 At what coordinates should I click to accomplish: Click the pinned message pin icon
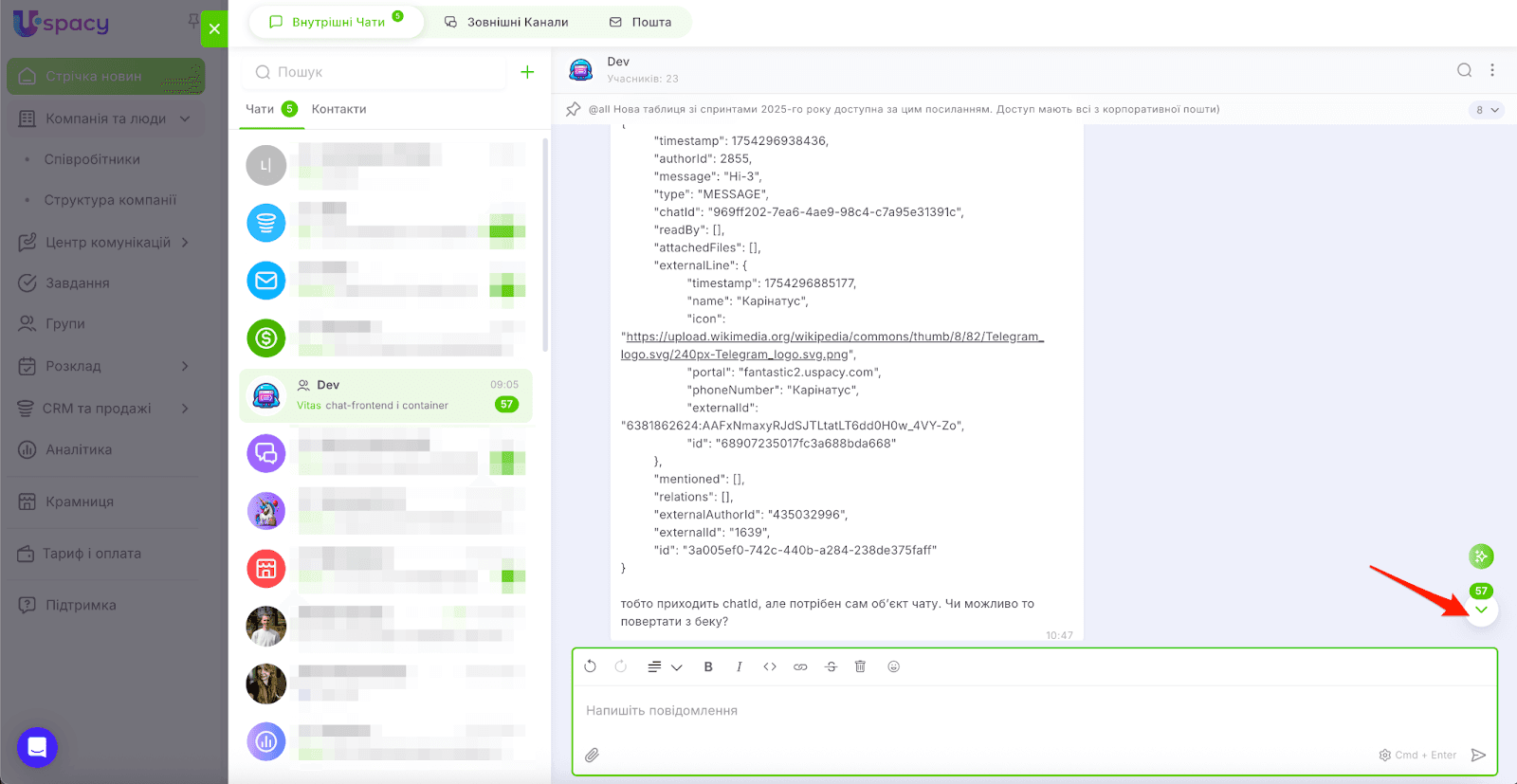[x=573, y=109]
